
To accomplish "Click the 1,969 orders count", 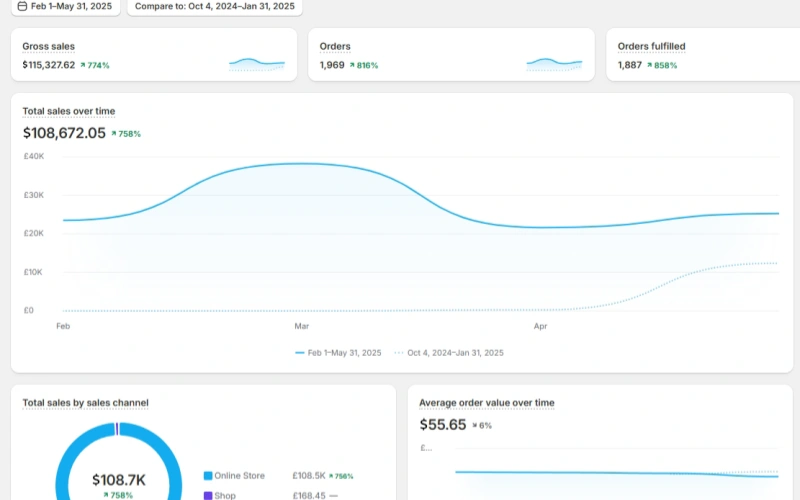I will point(332,65).
